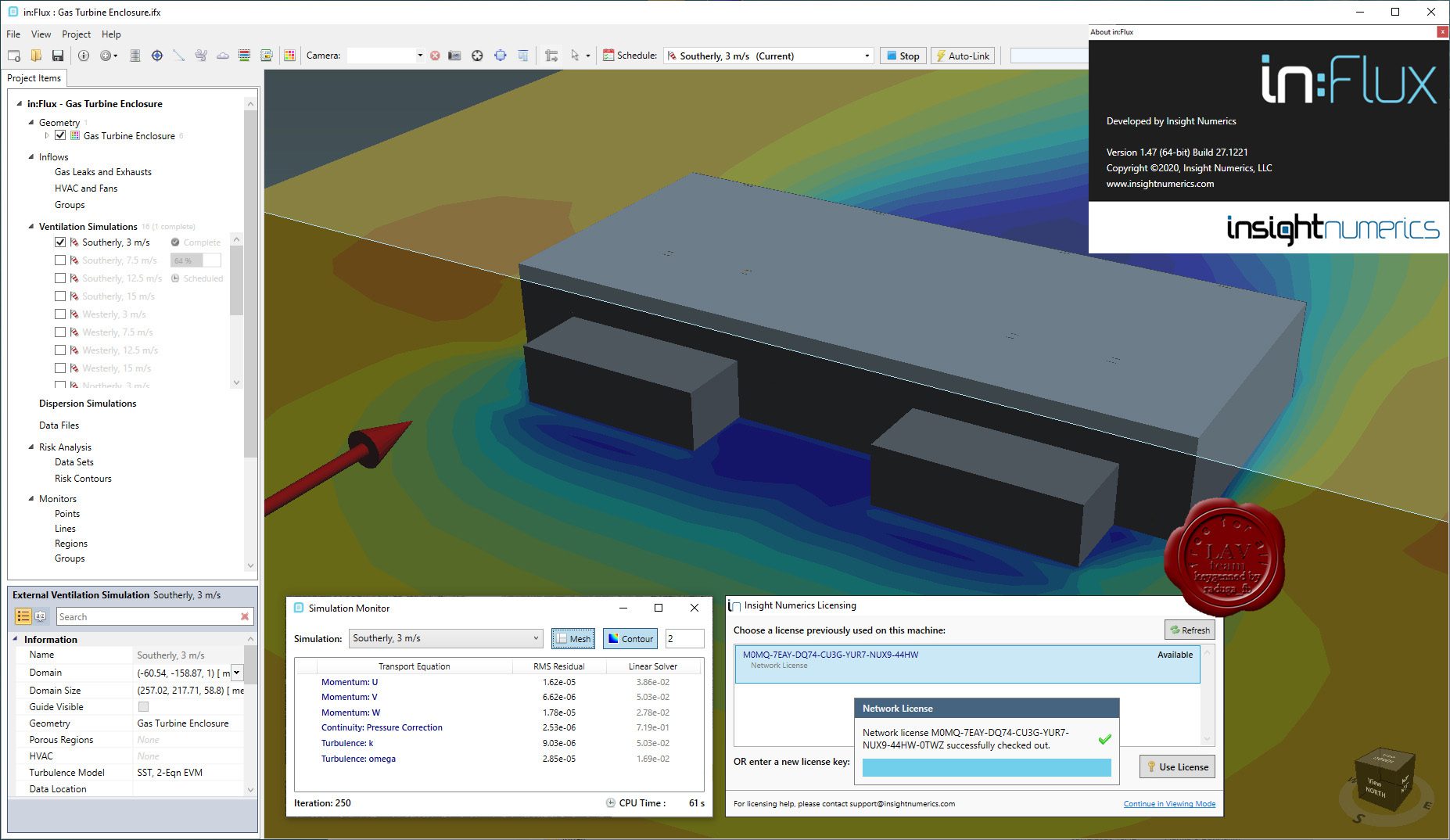Click the New project toolbar icon
Image resolution: width=1450 pixels, height=840 pixels.
click(x=14, y=56)
